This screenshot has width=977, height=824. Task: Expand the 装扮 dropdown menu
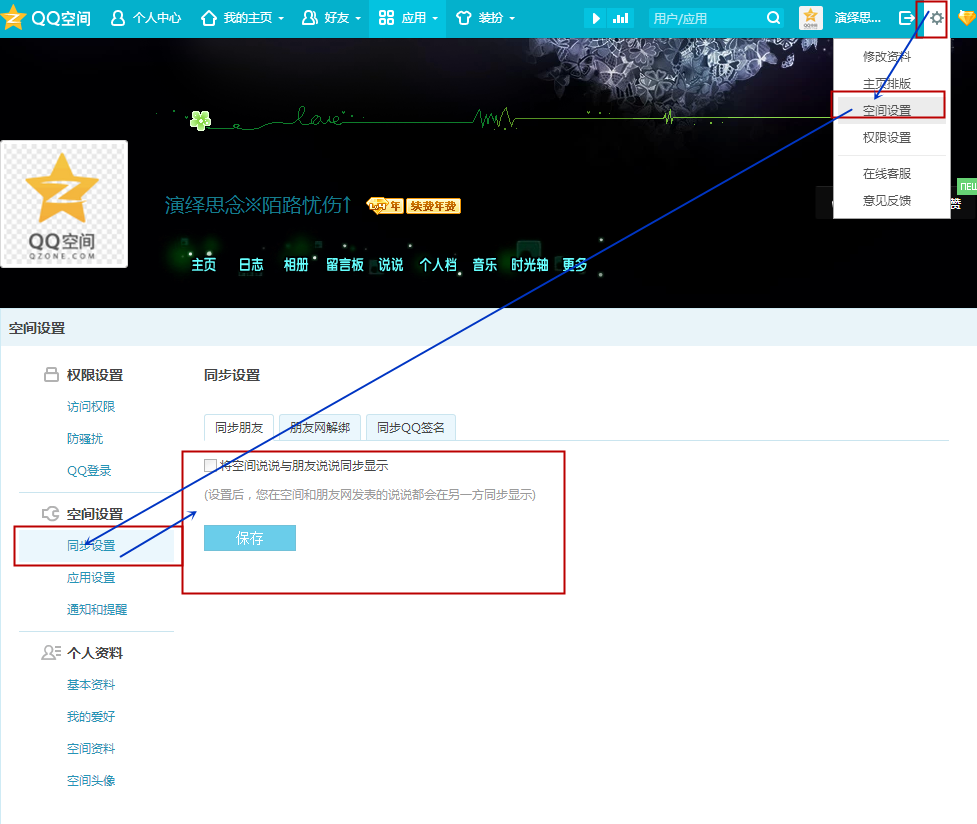click(x=485, y=18)
